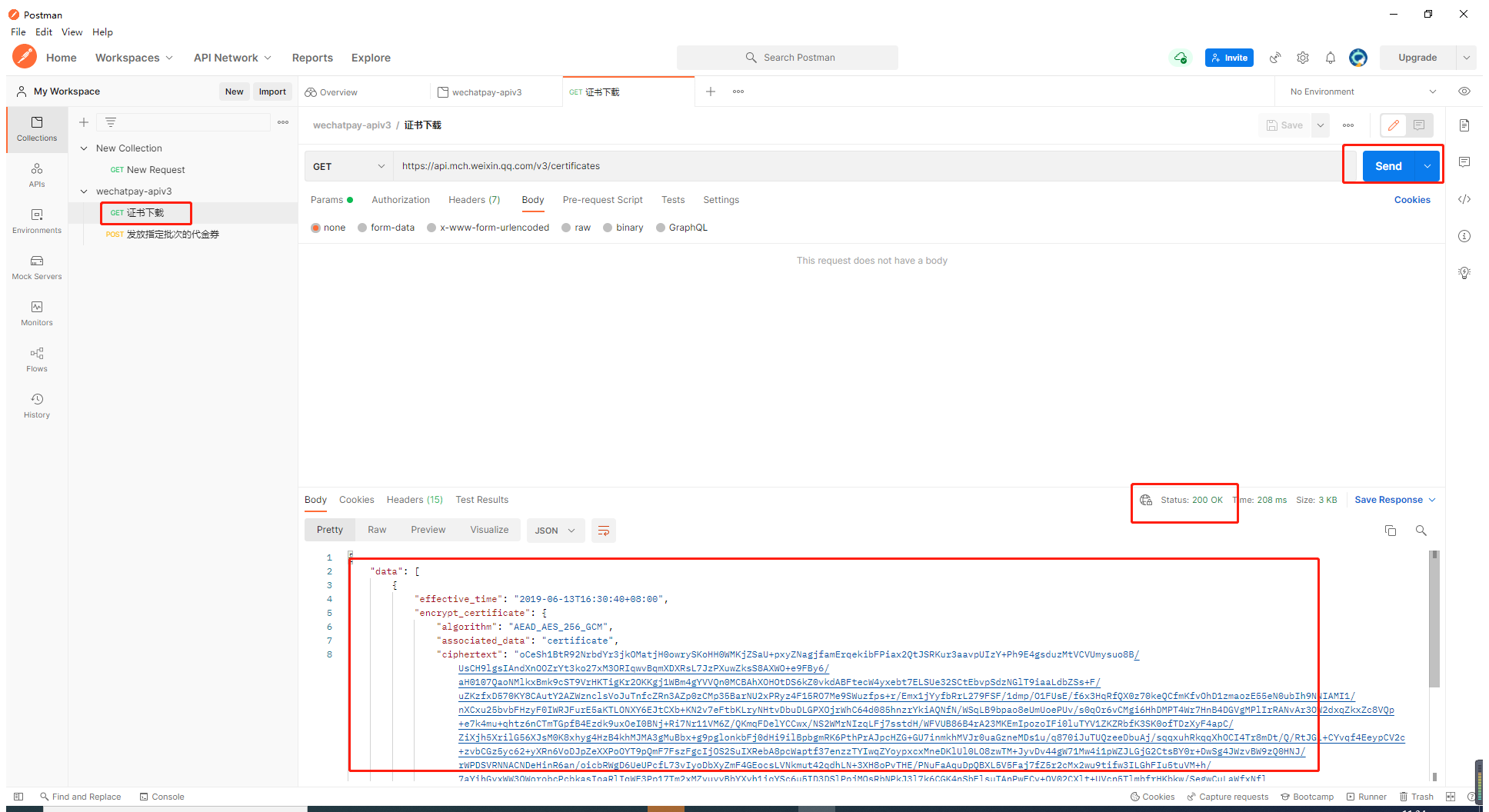Screen dimensions: 1489x812
Task: Select the binary body type radio
Action: (x=608, y=228)
